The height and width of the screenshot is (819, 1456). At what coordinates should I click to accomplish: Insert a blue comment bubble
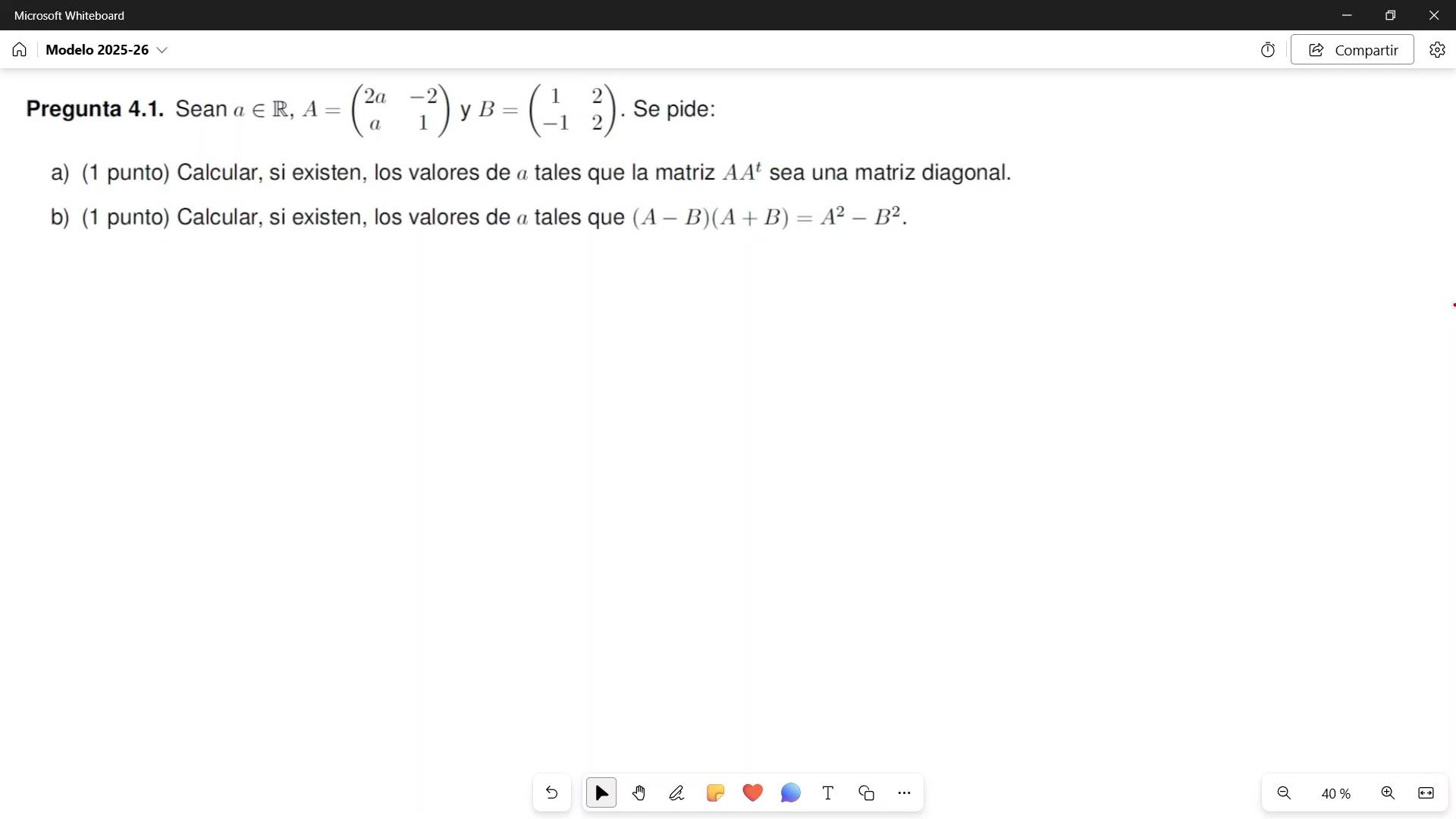(x=790, y=793)
